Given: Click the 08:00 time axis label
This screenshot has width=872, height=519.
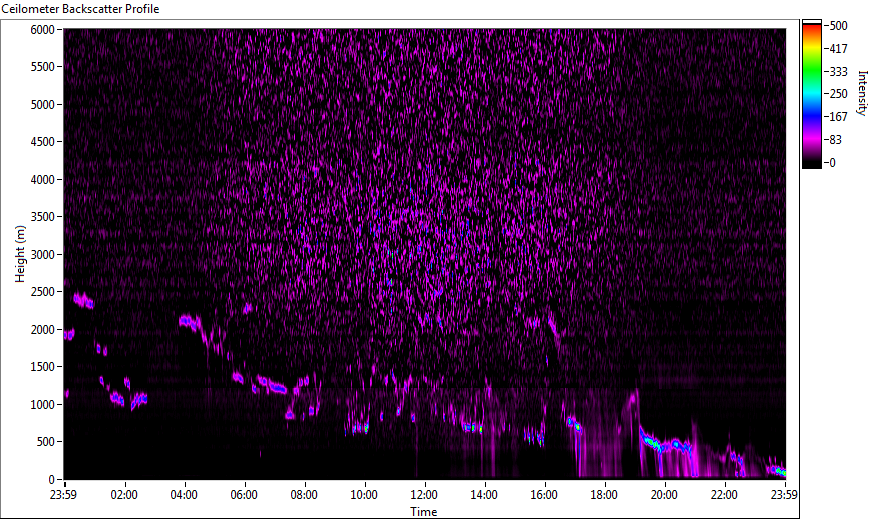Looking at the screenshot, I should 304,495.
